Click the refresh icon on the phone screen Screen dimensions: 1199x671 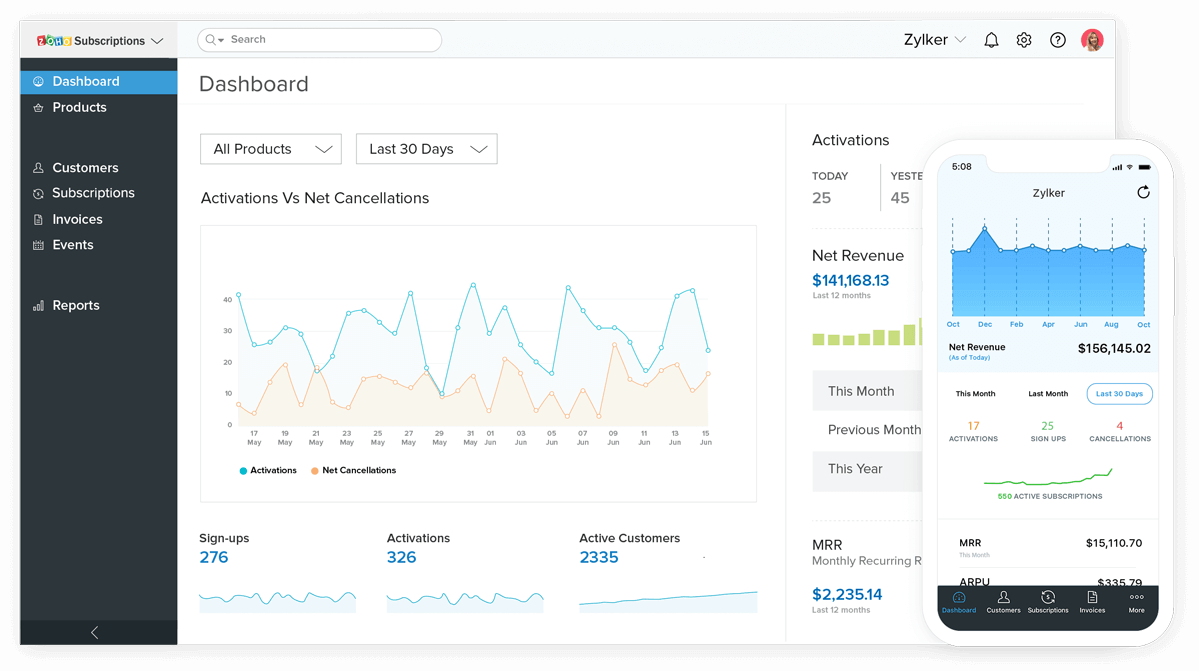[x=1143, y=192]
